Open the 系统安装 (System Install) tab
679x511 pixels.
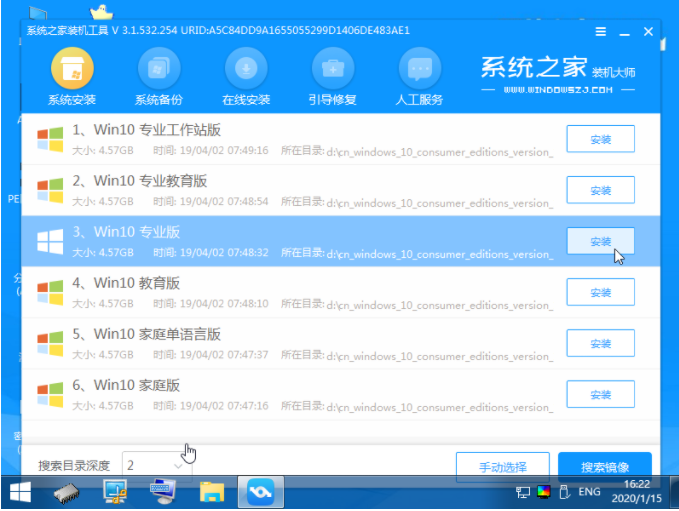point(72,77)
